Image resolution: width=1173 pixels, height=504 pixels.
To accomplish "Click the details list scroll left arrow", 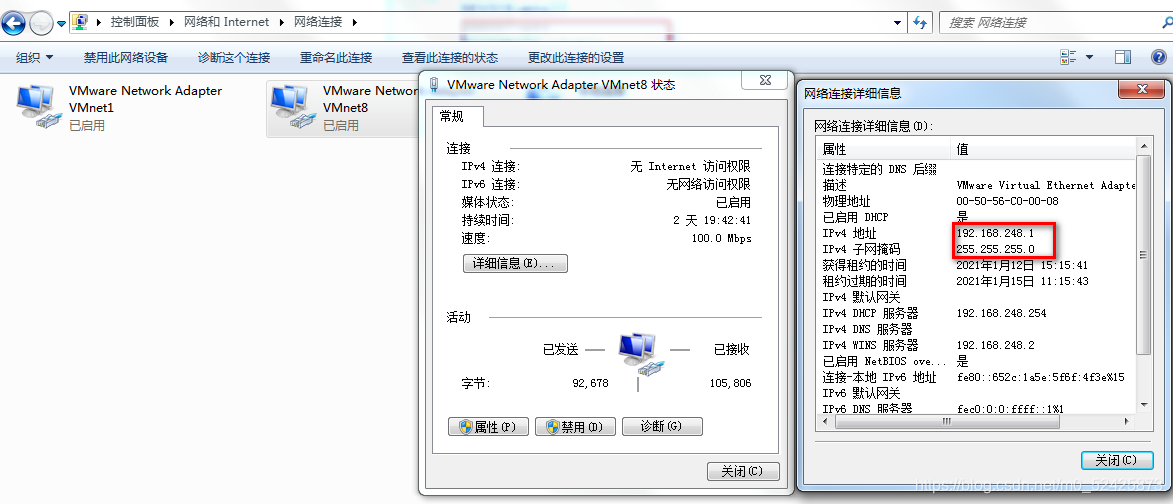I will pos(824,422).
